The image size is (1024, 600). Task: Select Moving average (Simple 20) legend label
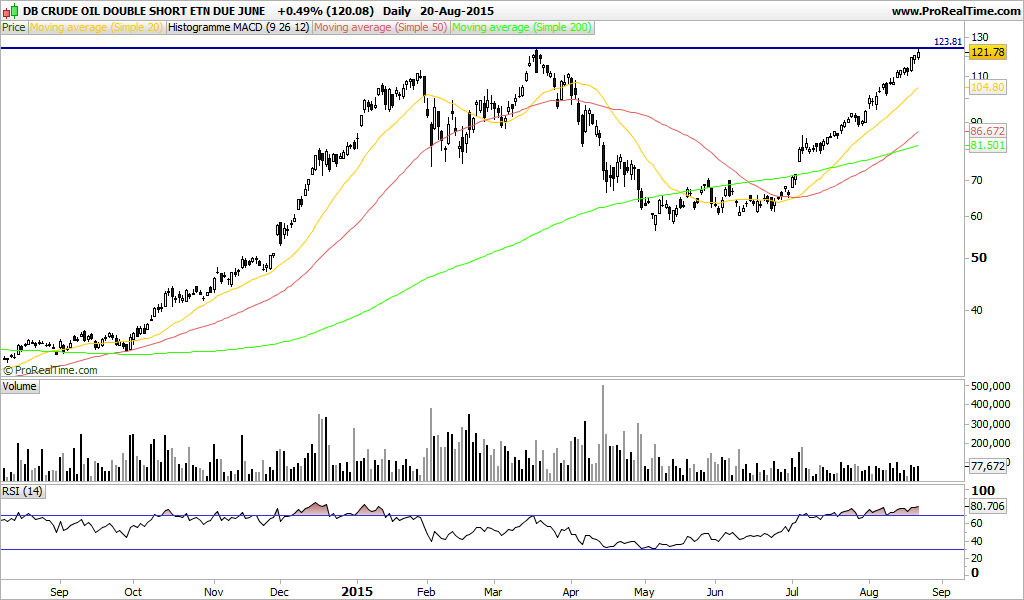(x=97, y=27)
